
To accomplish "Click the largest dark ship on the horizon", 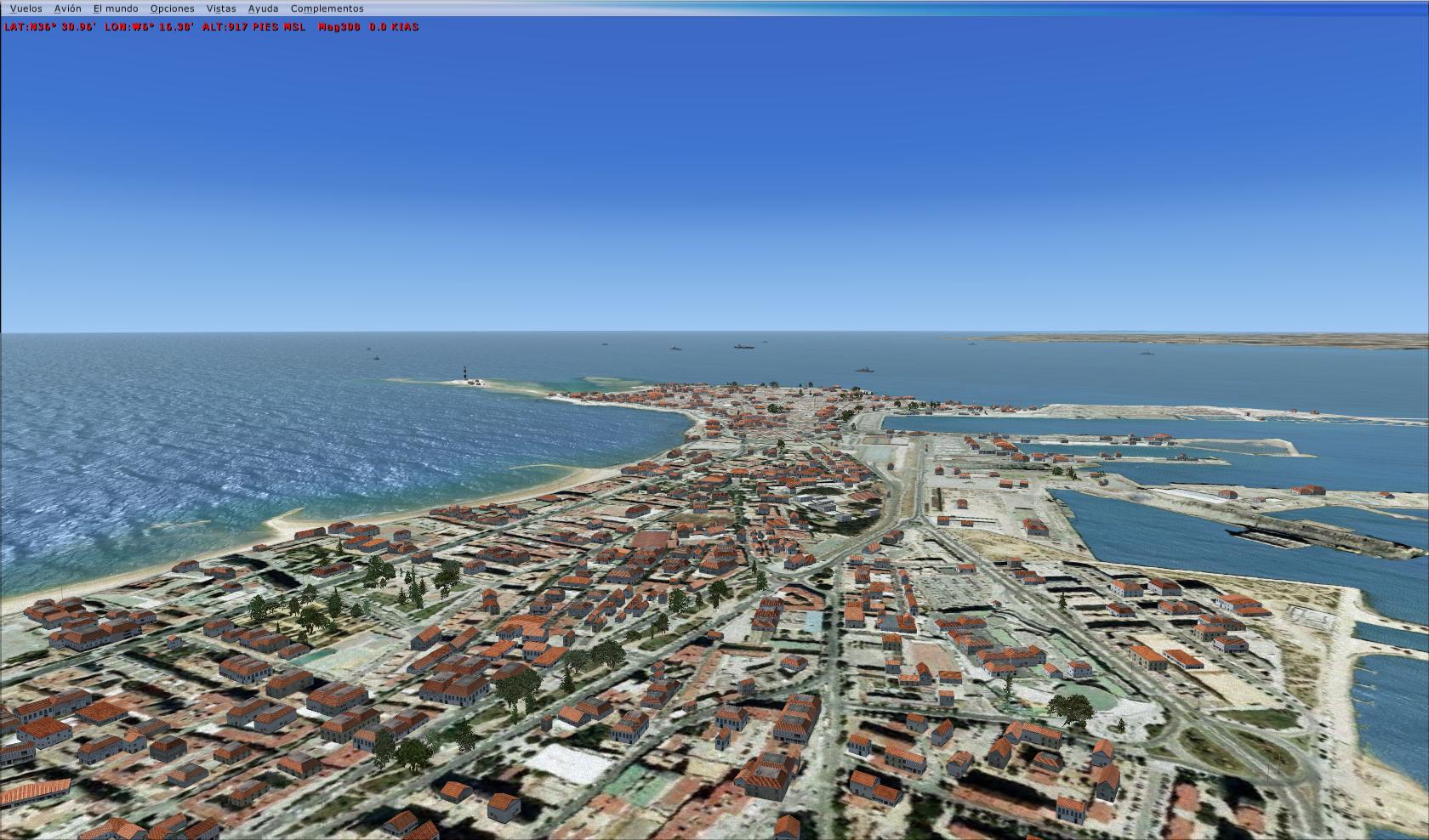I will click(743, 346).
